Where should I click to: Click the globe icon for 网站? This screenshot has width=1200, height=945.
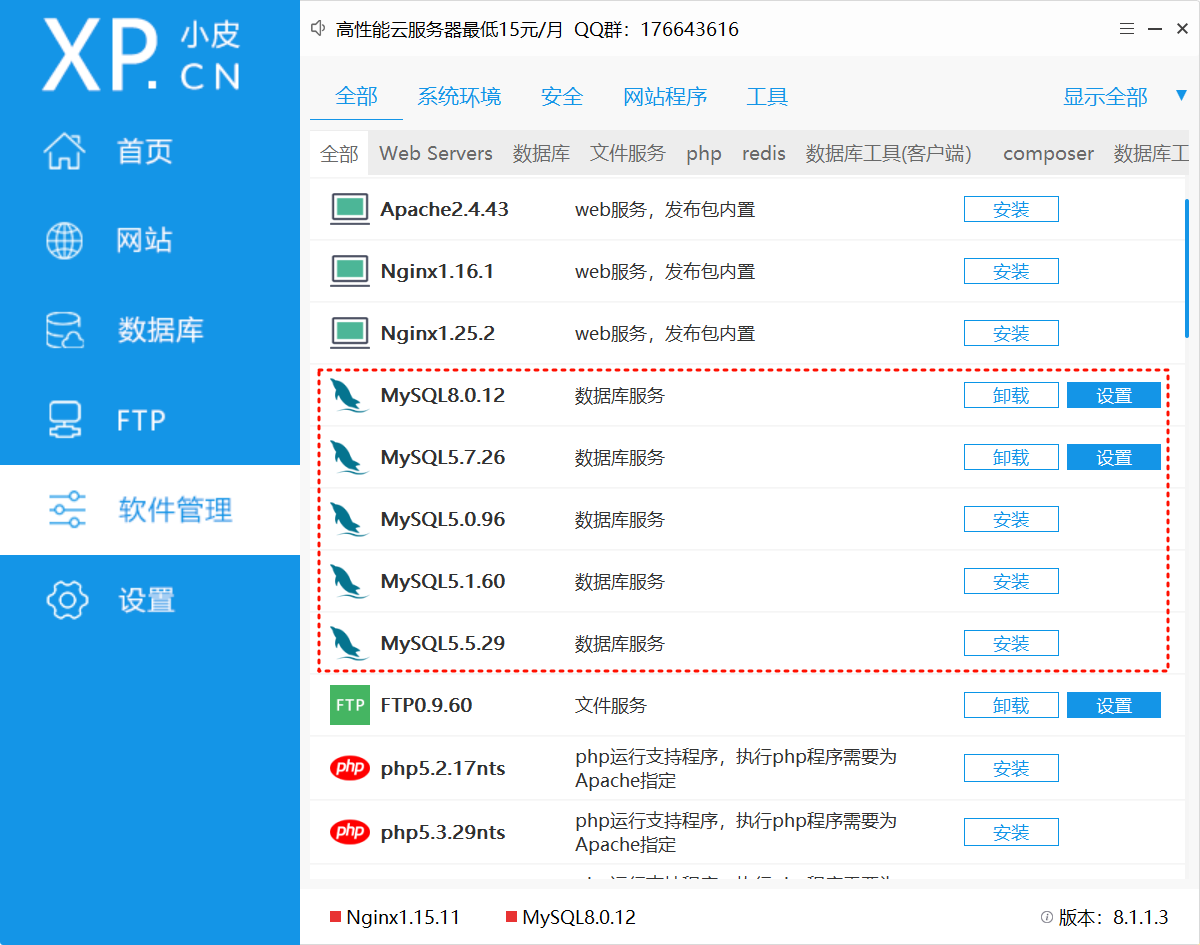click(66, 240)
